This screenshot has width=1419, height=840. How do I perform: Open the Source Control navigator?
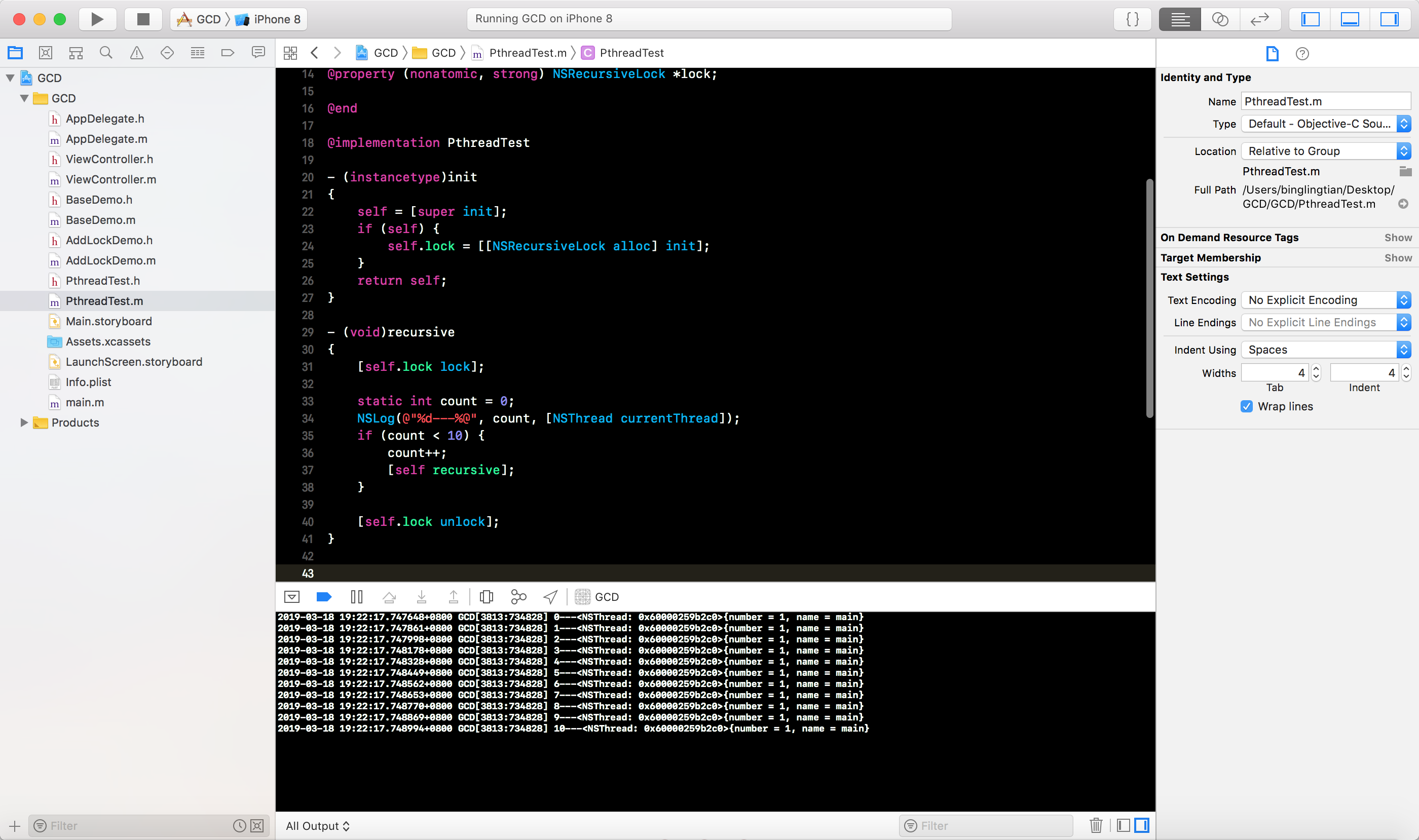[46, 53]
